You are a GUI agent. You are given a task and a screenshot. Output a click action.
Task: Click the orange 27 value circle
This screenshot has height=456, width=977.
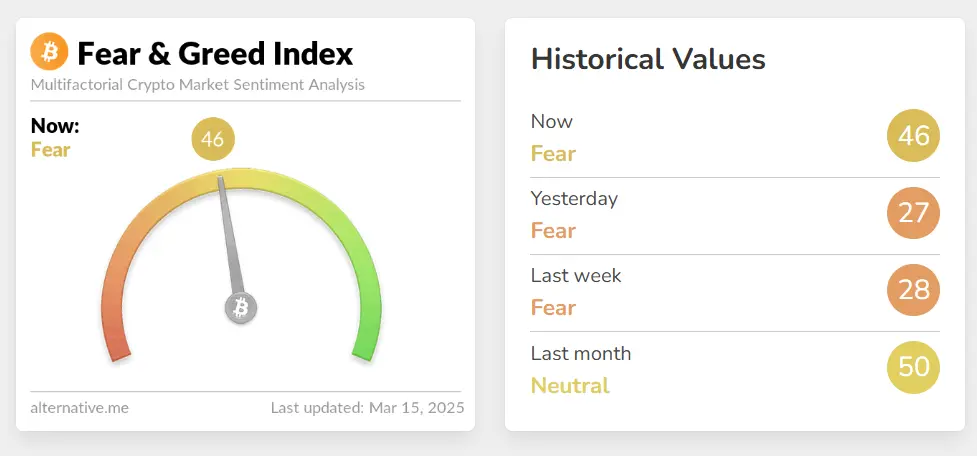coord(913,213)
